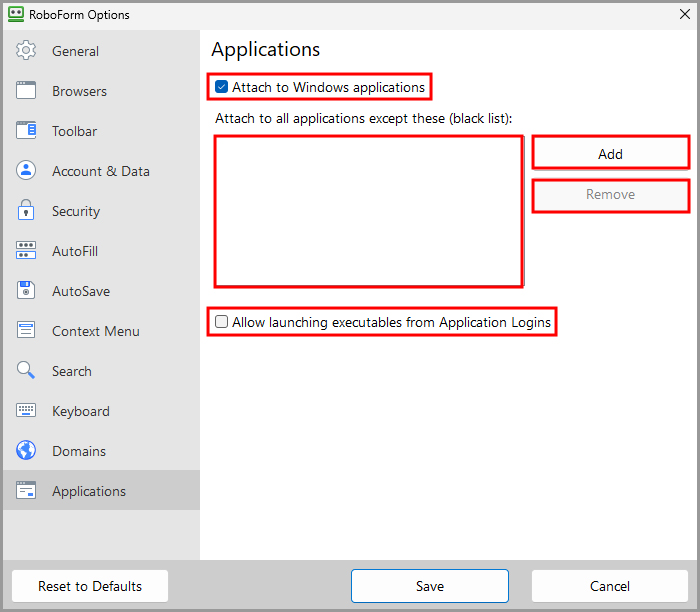The width and height of the screenshot is (700, 612).
Task: Enable launching executables from Application Logins
Action: [x=221, y=322]
